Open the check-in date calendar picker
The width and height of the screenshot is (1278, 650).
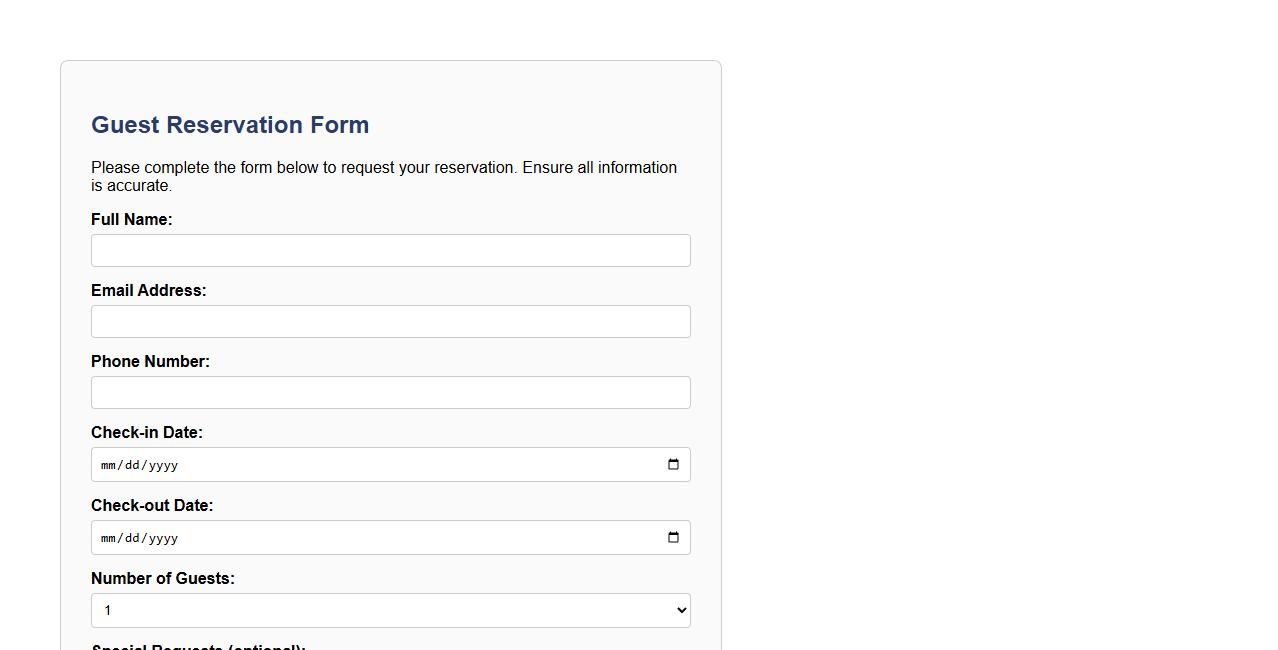[673, 463]
